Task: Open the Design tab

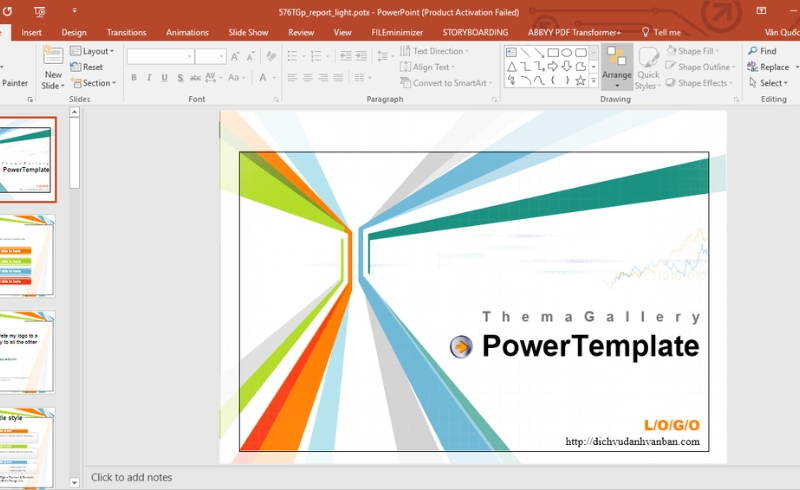Action: (74, 32)
